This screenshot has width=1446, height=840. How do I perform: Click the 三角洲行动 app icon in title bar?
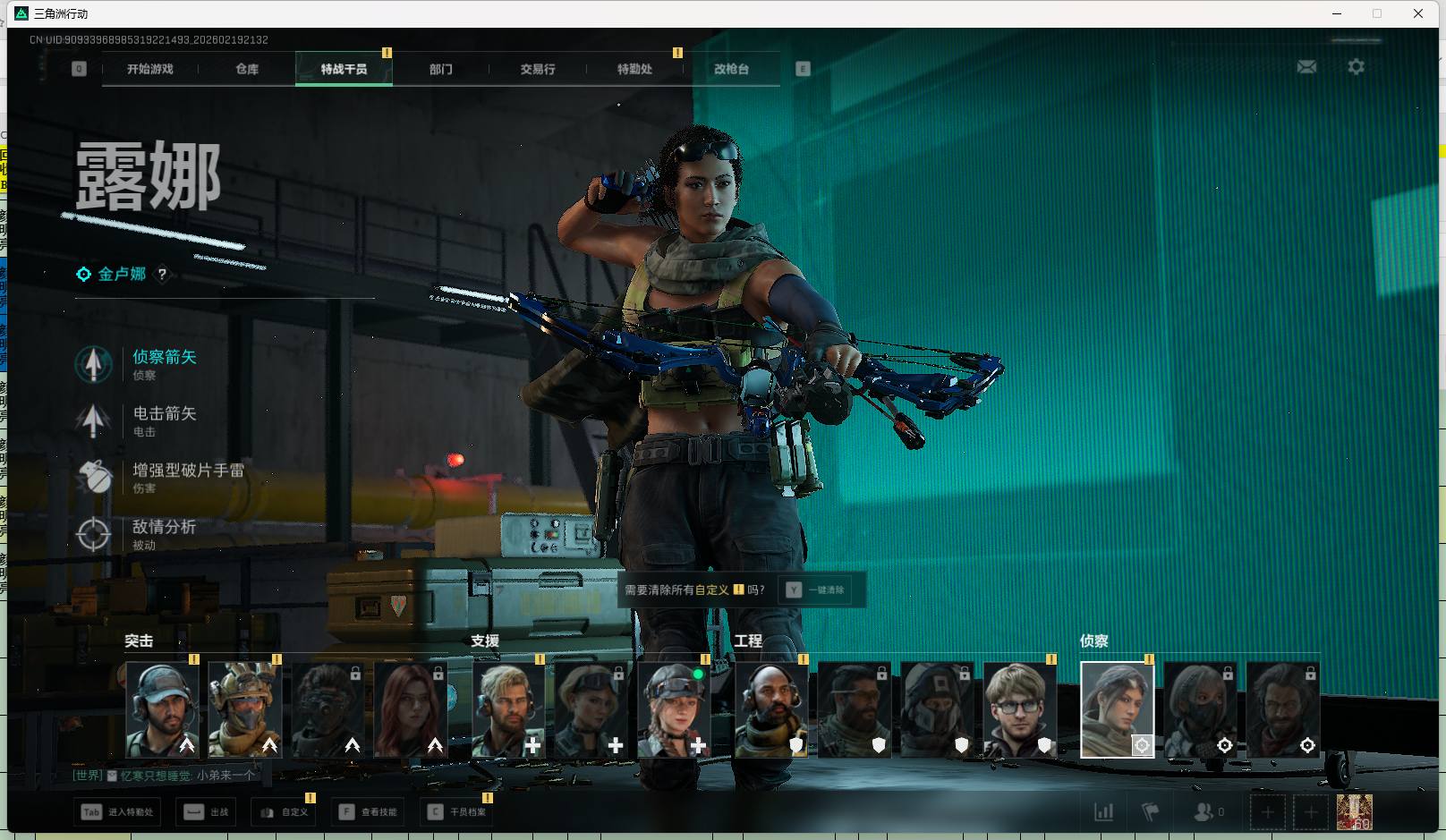(x=21, y=13)
